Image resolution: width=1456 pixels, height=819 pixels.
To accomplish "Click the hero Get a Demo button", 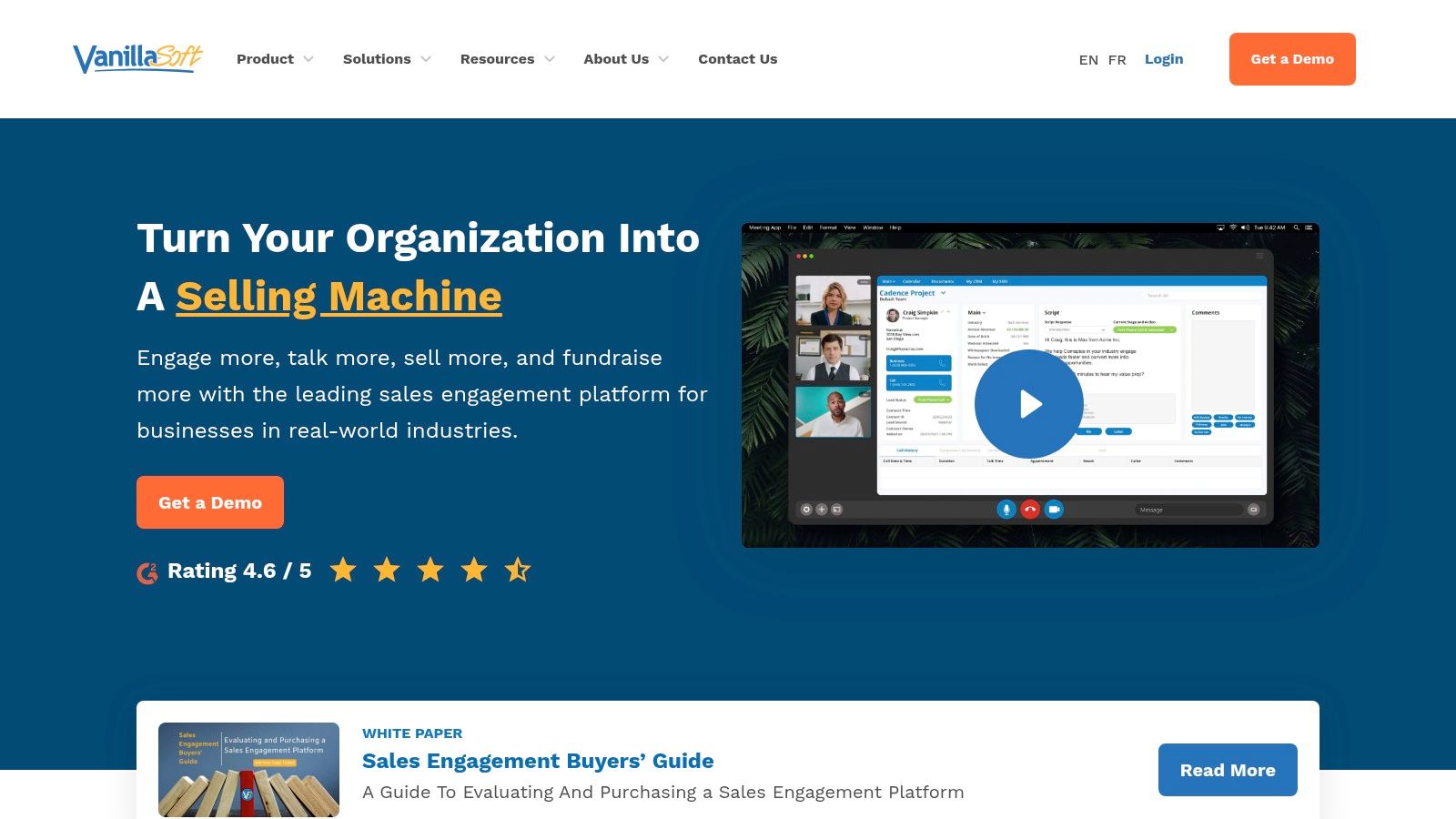I will (210, 502).
